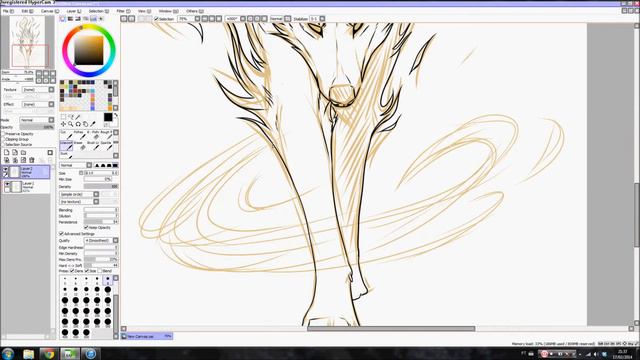
Task: Enable pressure Blend checkbox
Action: (x=100, y=271)
